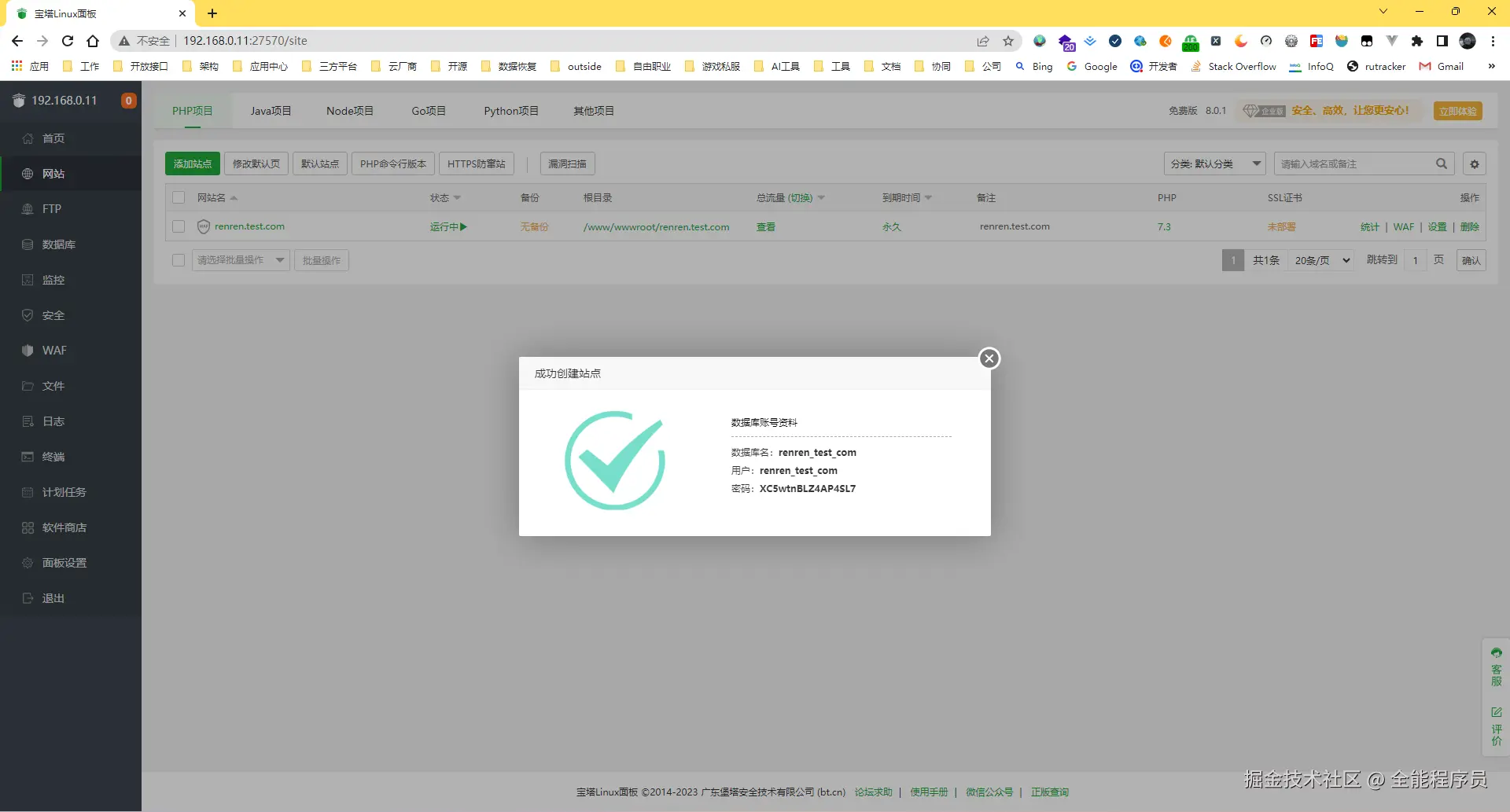Screen dimensions: 1510x812
Task: Open the /www/wwwroot/renren.test.com directory link
Action: pos(656,226)
